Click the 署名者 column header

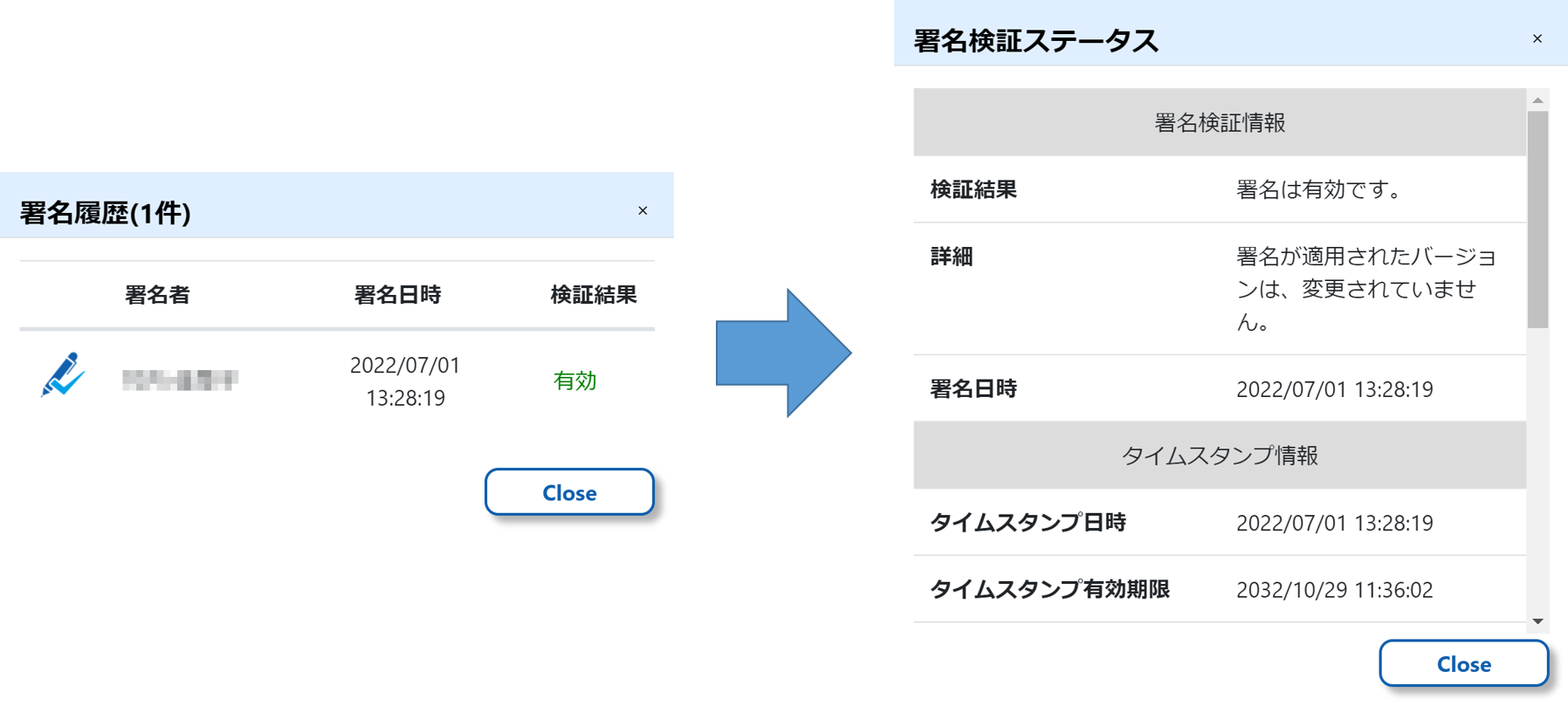point(157,295)
